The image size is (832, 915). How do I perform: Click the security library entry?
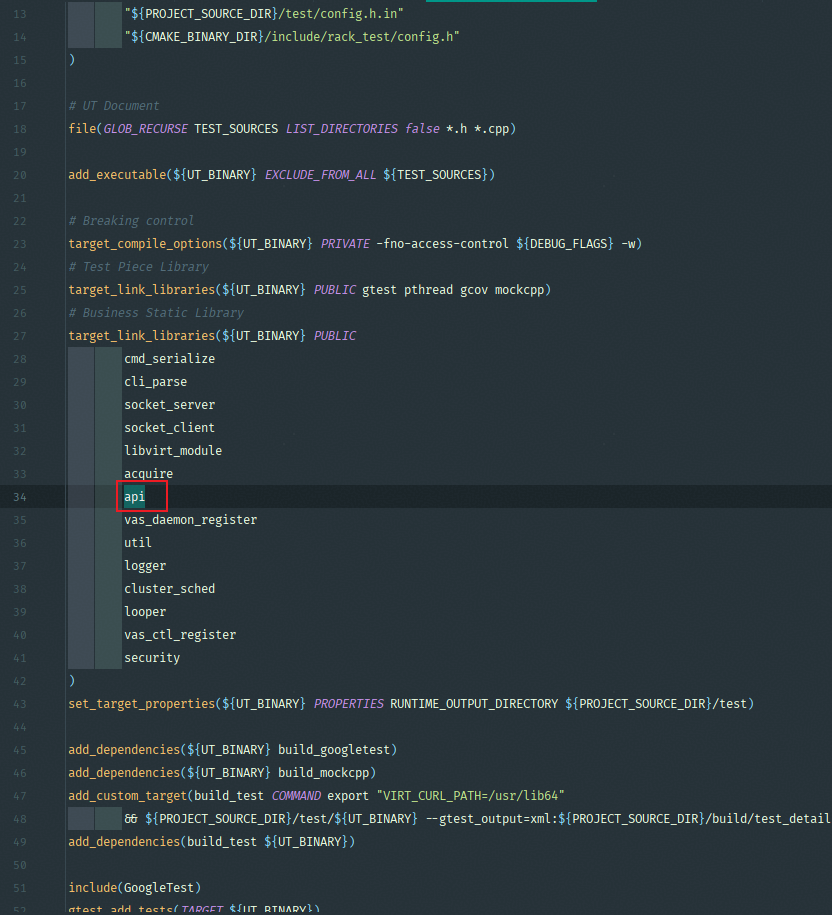152,658
